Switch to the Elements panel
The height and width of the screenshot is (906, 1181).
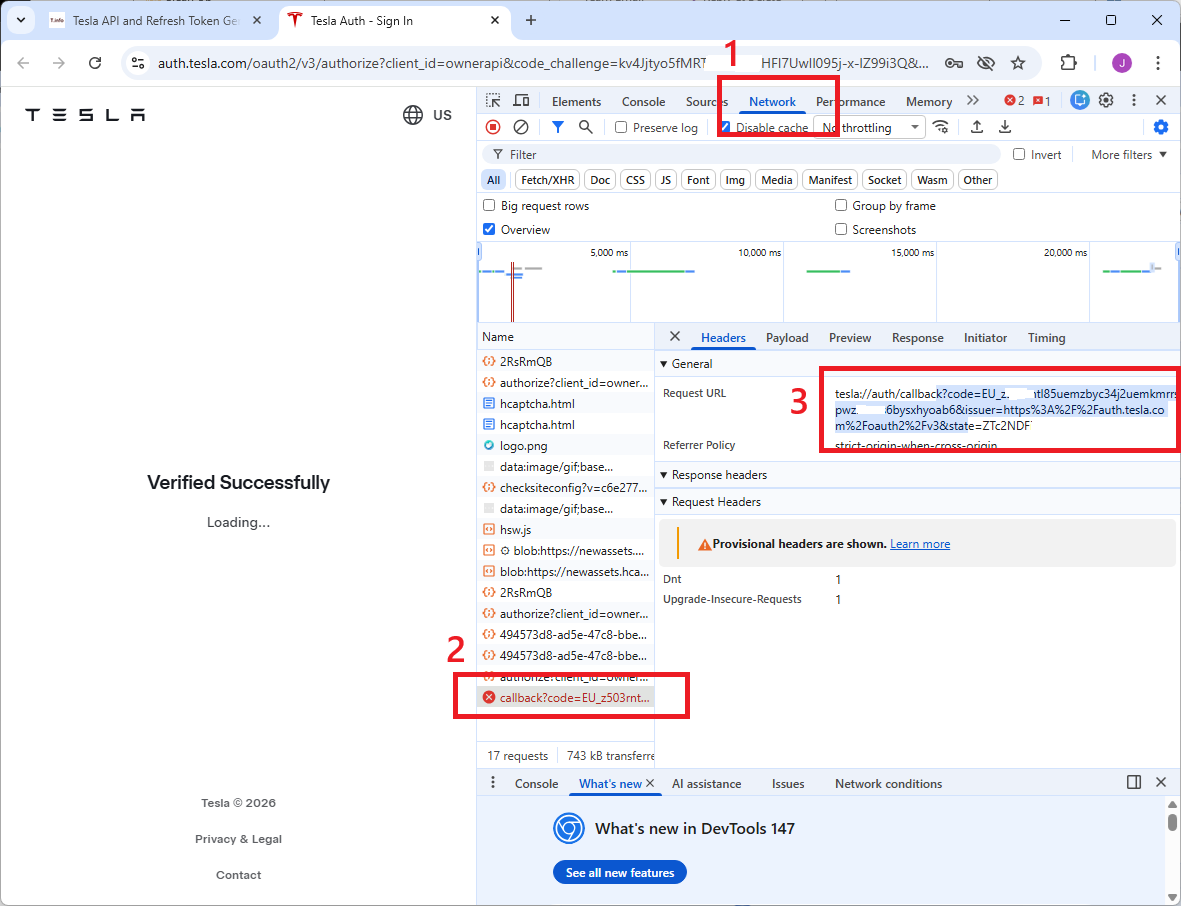(576, 102)
